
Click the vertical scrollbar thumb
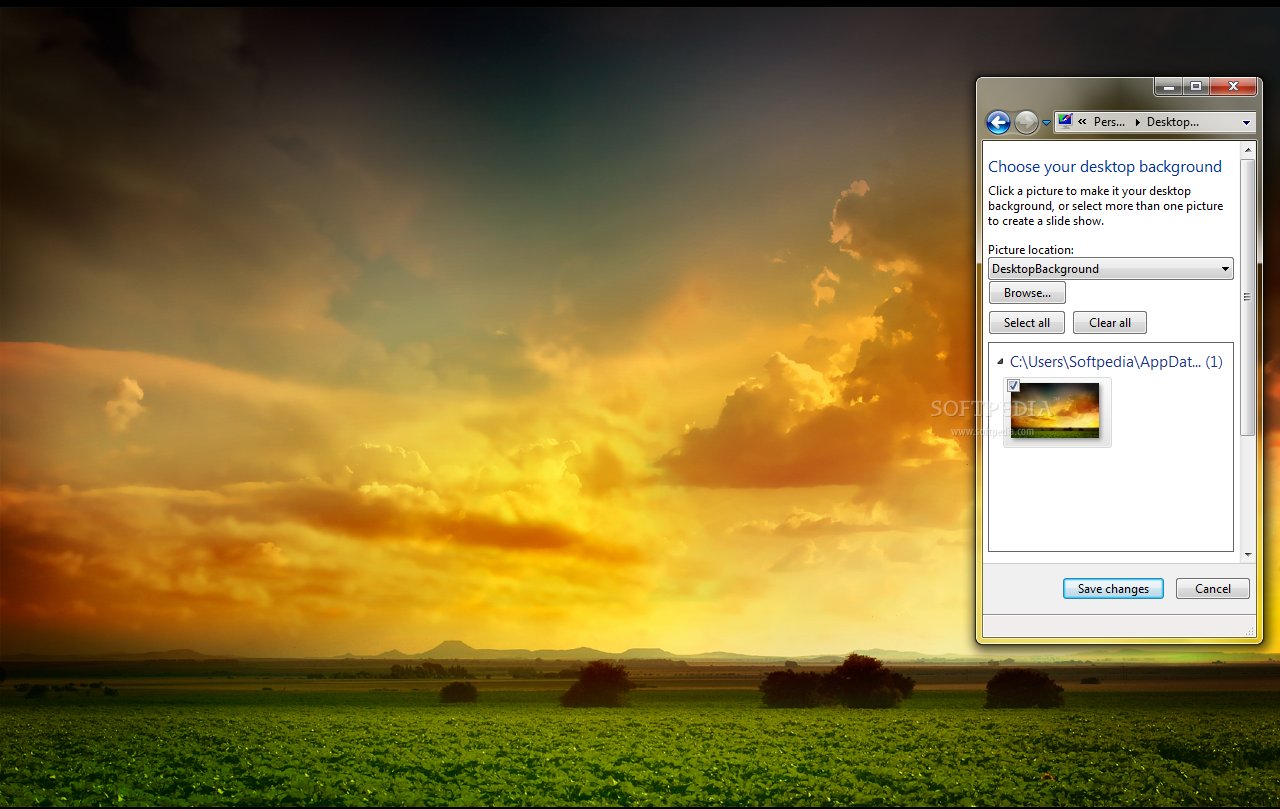(x=1247, y=297)
